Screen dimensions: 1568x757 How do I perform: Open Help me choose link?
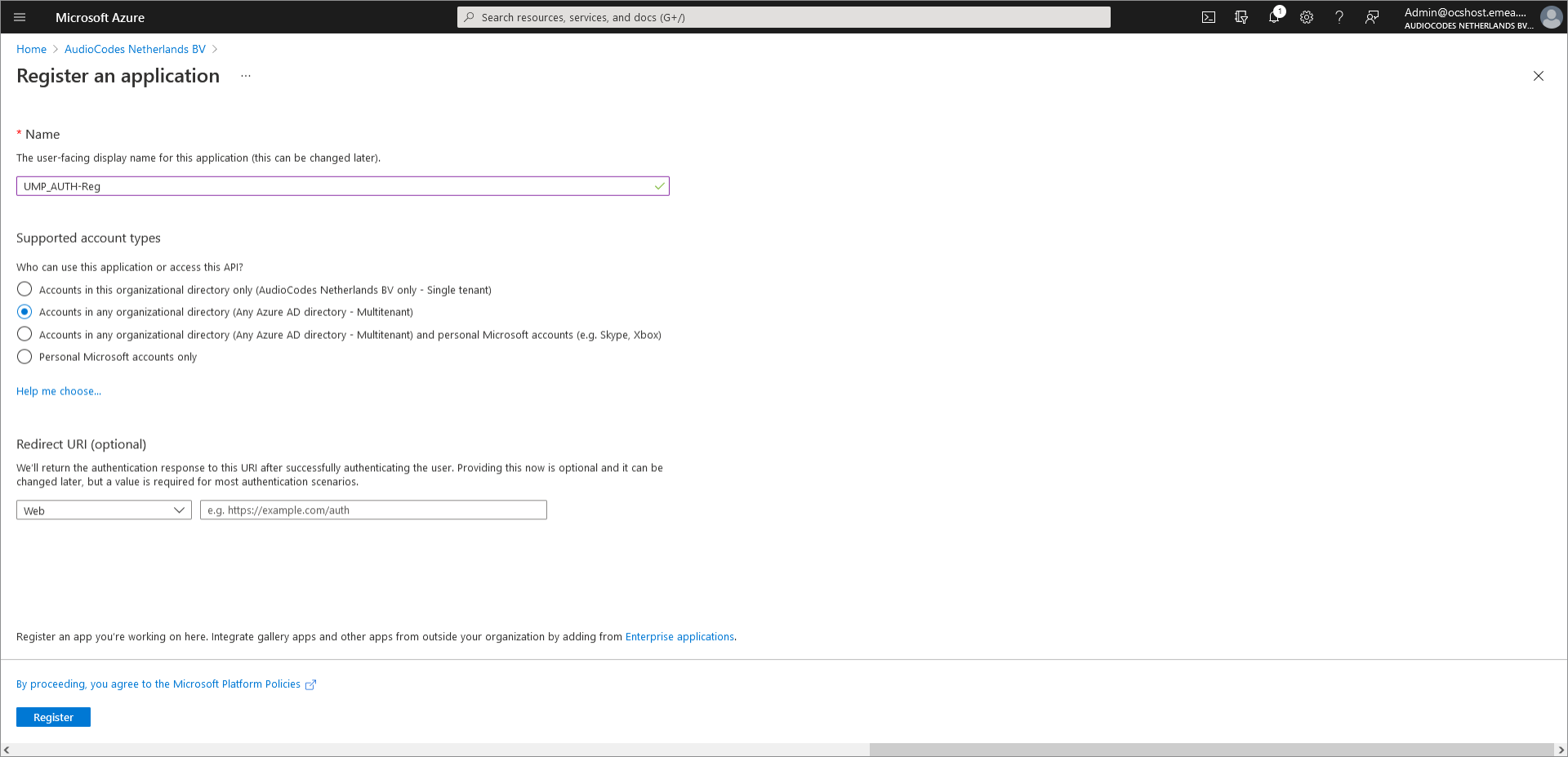pyautogui.click(x=59, y=391)
